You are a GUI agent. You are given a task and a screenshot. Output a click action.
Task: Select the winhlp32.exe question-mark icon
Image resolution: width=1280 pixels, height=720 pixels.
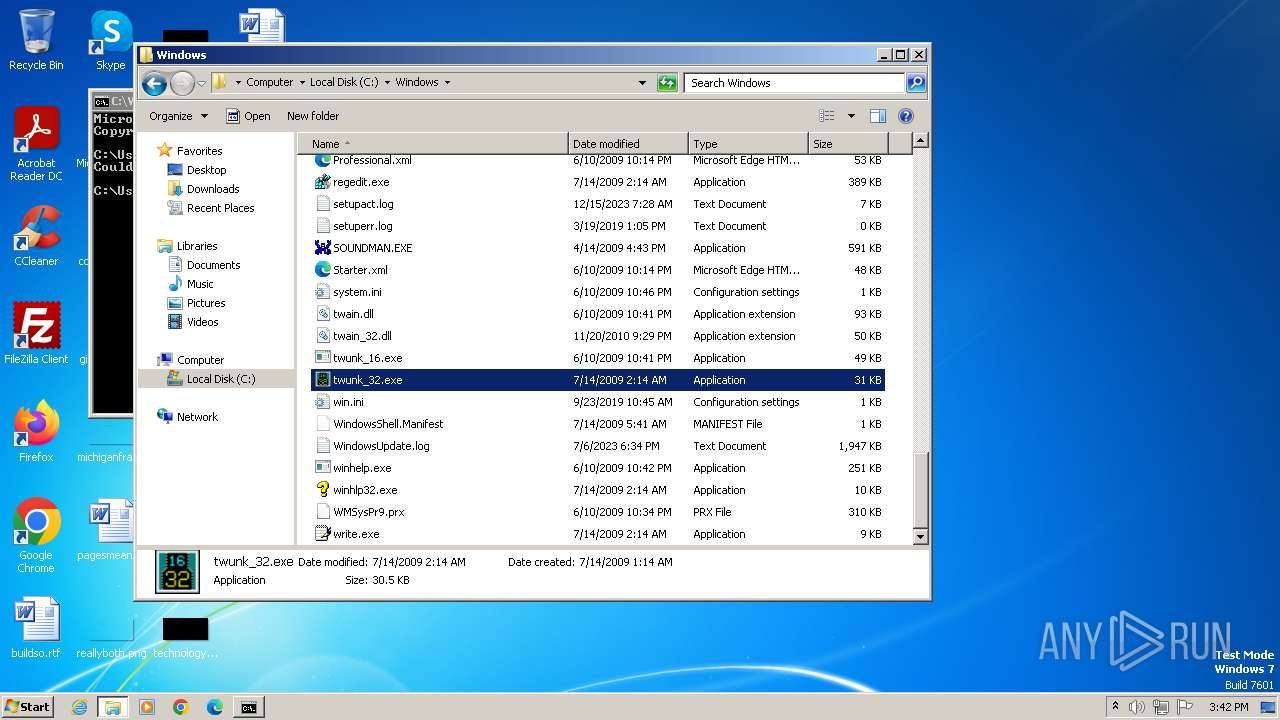pyautogui.click(x=322, y=490)
